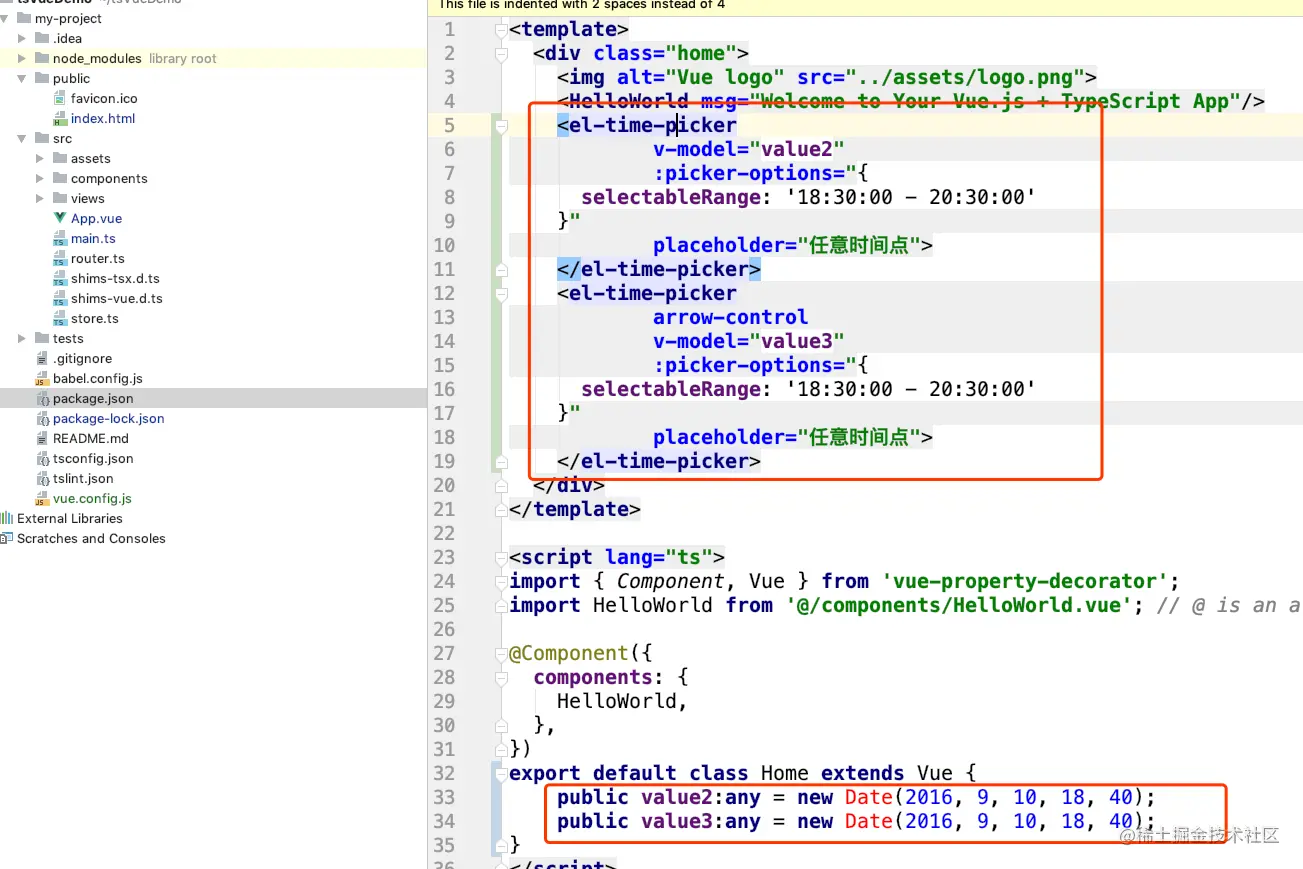Select the components folder name
This screenshot has height=869, width=1303.
(109, 179)
